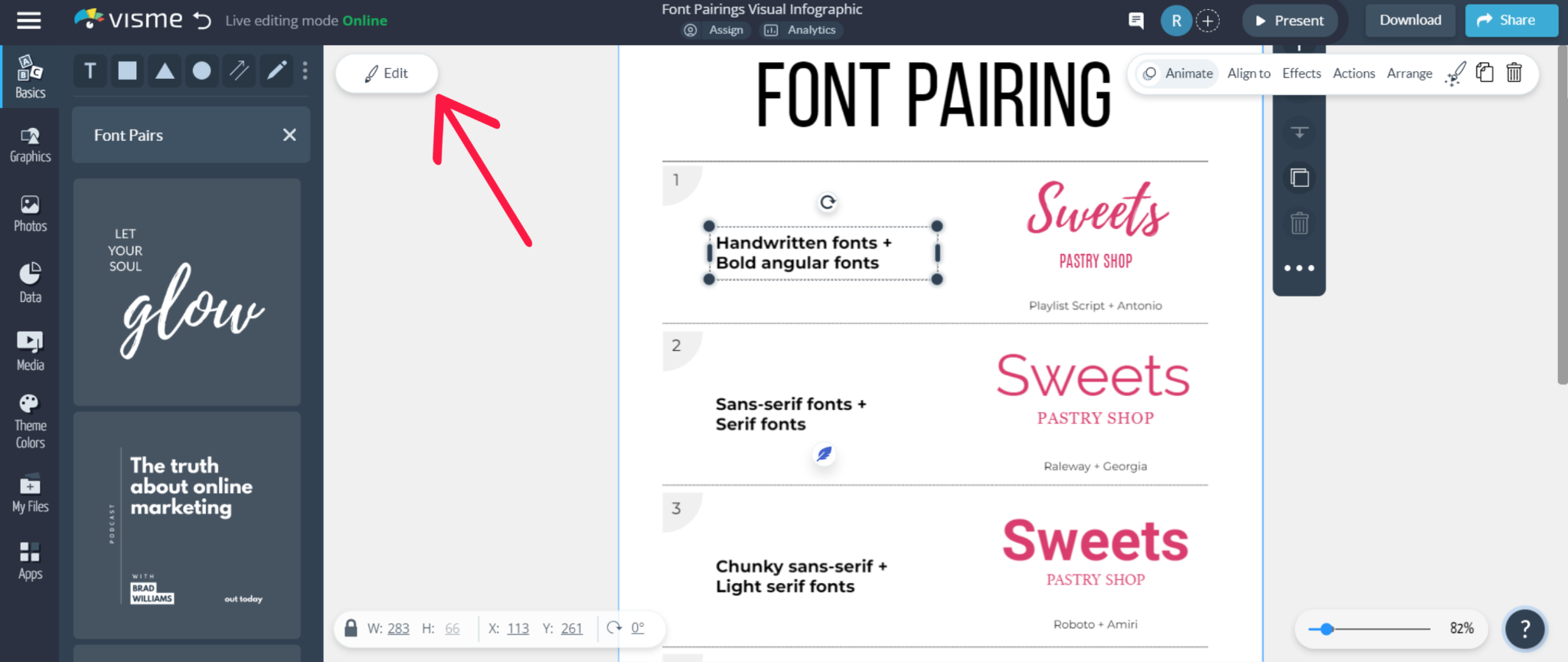Expand more tools with vertical dots
Image resolution: width=1568 pixels, height=662 pixels.
305,71
